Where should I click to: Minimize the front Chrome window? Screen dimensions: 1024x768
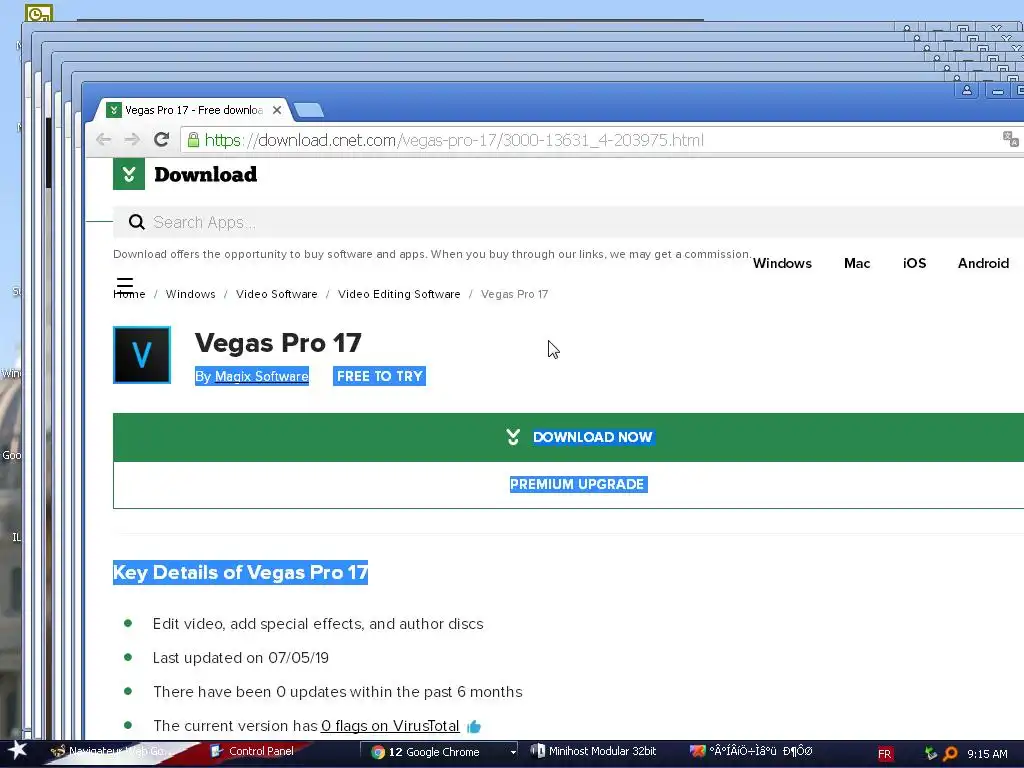[x=998, y=90]
